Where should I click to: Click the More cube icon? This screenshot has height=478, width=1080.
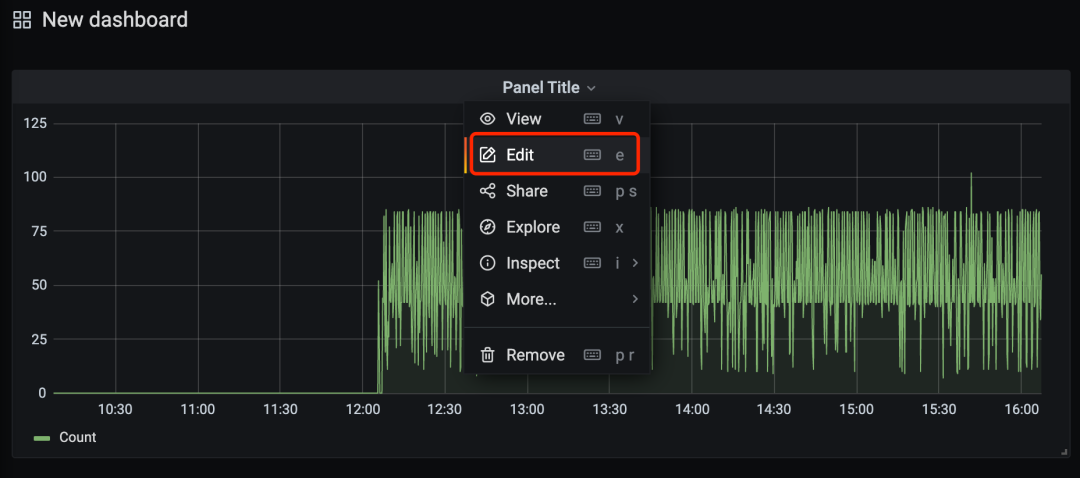pos(488,299)
